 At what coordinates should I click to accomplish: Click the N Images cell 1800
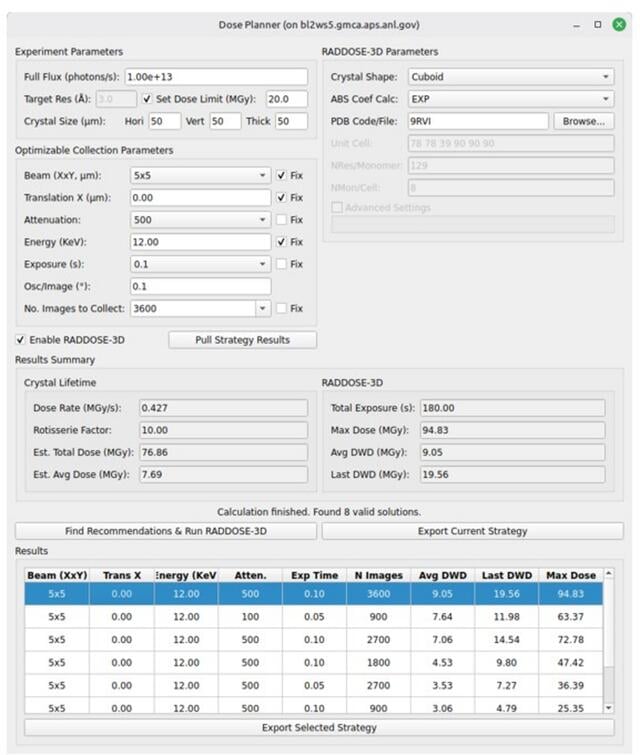(379, 663)
